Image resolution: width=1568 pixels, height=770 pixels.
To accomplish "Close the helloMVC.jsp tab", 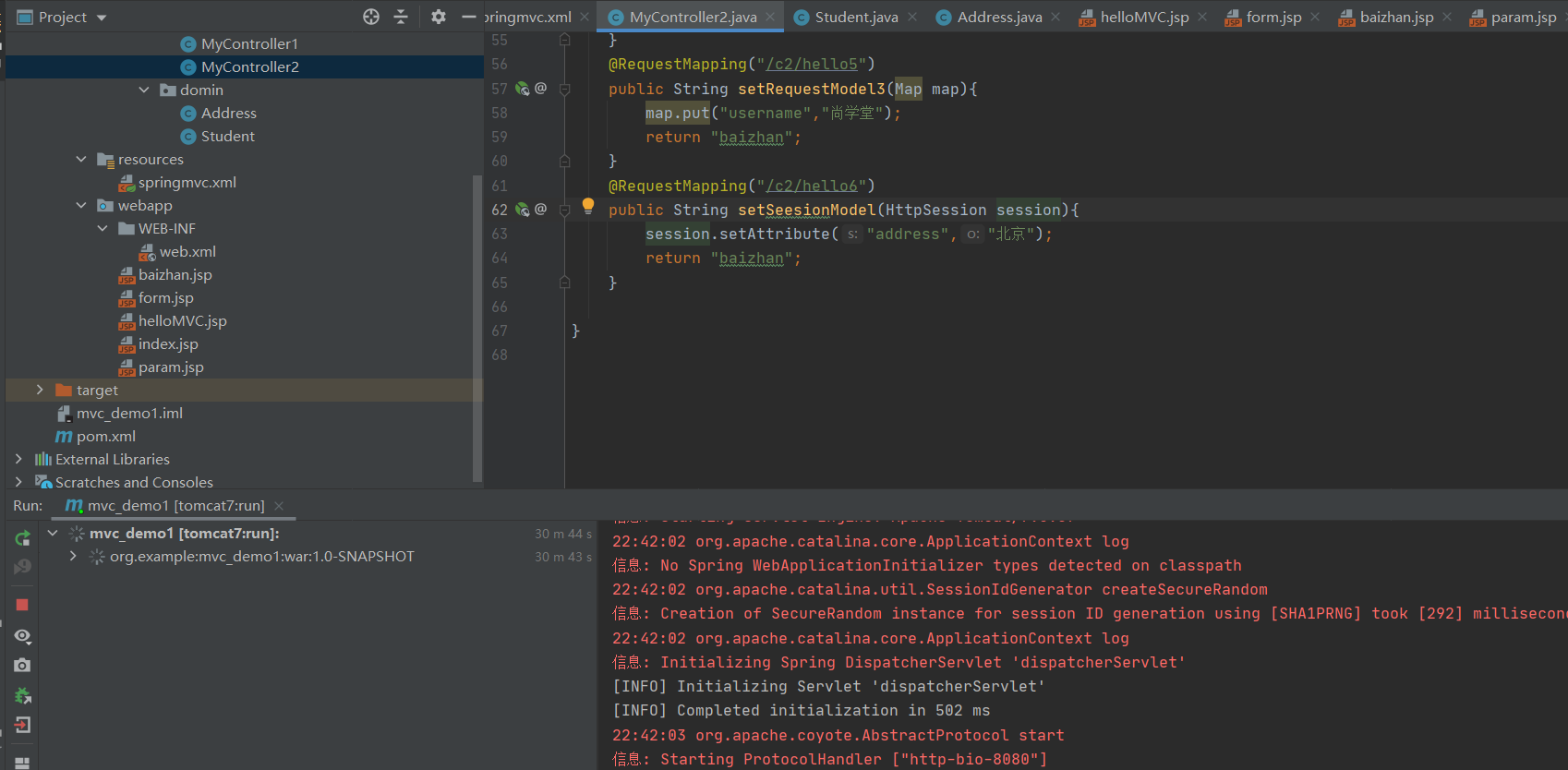I will [1202, 17].
